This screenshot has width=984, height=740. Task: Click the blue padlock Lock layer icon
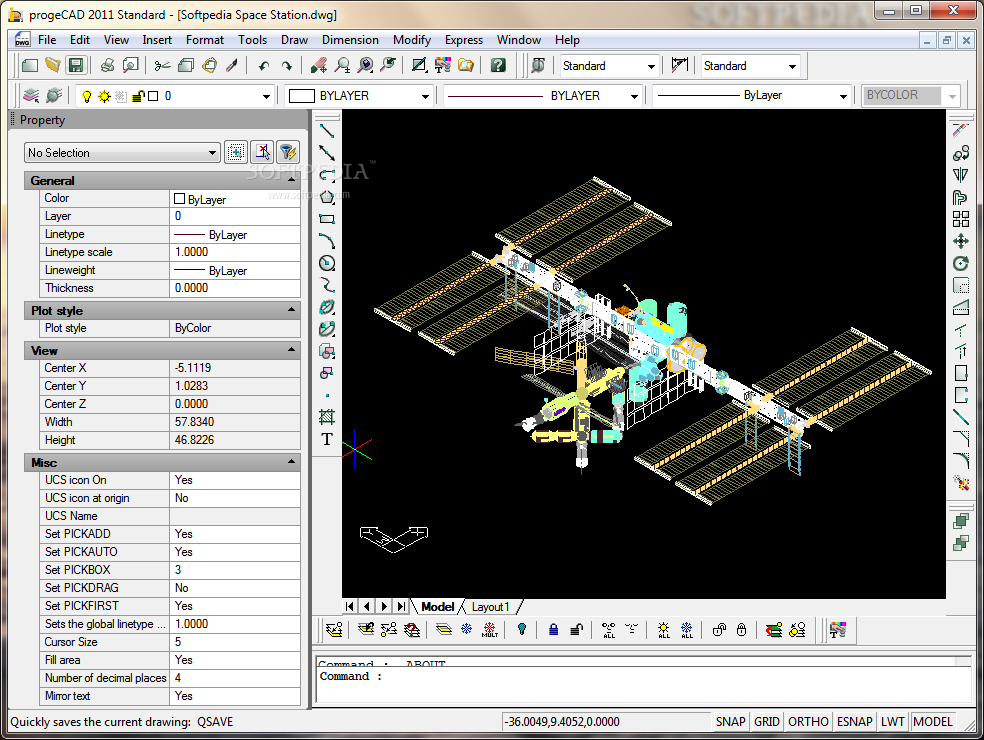click(x=553, y=630)
